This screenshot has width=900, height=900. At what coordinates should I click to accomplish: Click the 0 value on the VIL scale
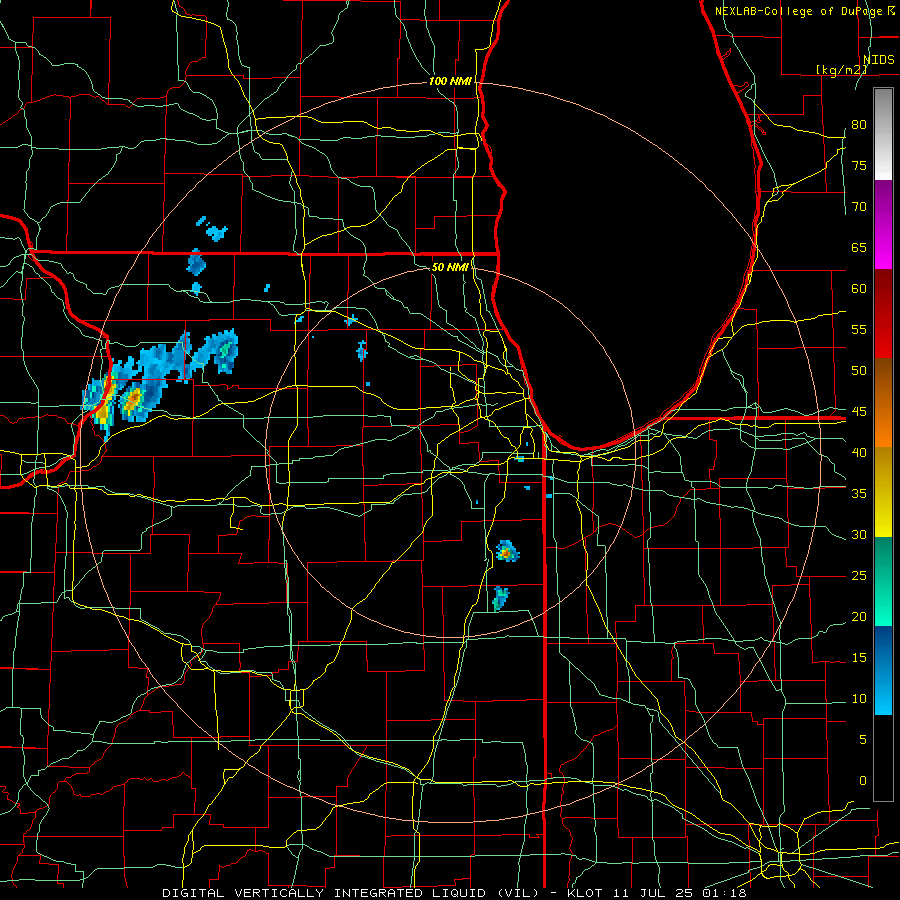coord(863,781)
